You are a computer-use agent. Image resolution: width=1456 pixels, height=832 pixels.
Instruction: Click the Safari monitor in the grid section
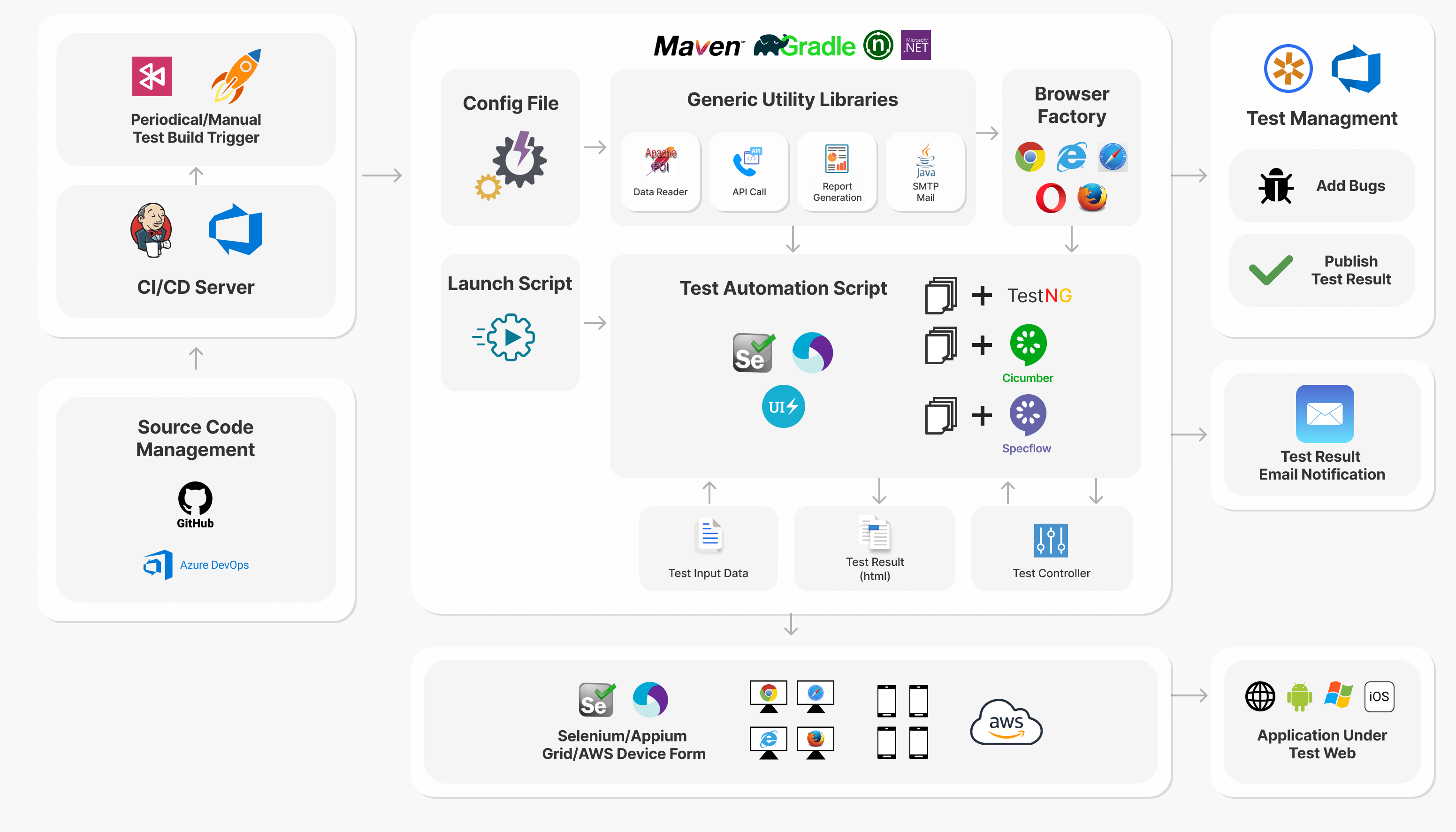pos(815,697)
